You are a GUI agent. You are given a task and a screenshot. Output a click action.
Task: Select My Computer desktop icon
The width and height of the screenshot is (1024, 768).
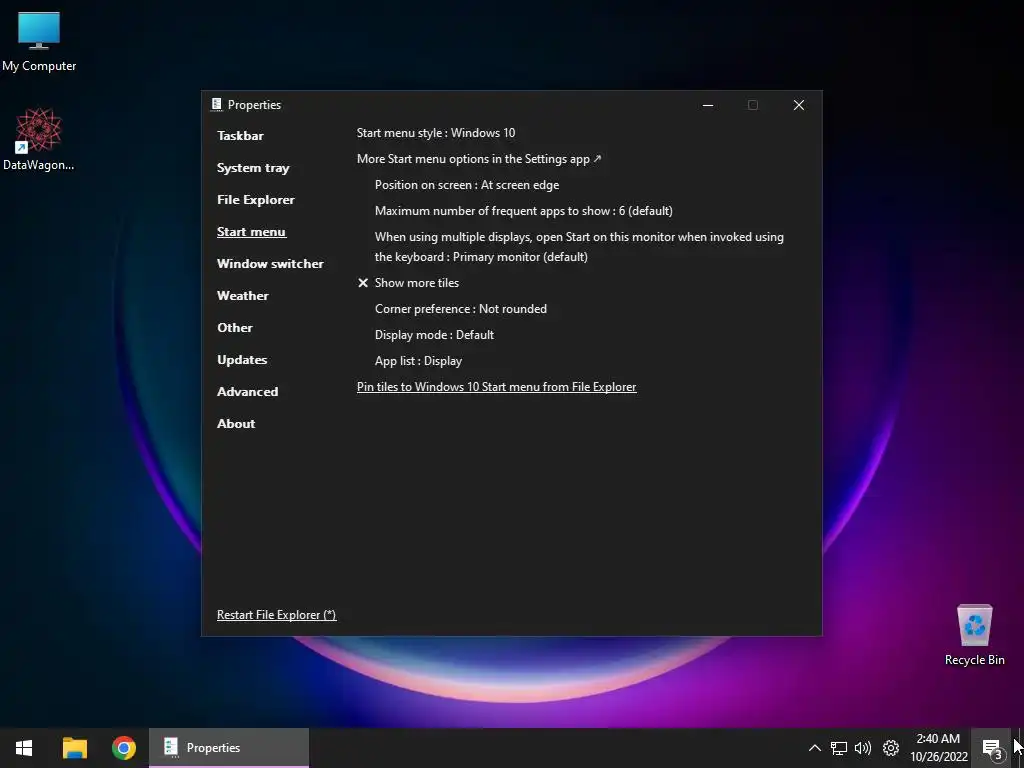pos(39,42)
